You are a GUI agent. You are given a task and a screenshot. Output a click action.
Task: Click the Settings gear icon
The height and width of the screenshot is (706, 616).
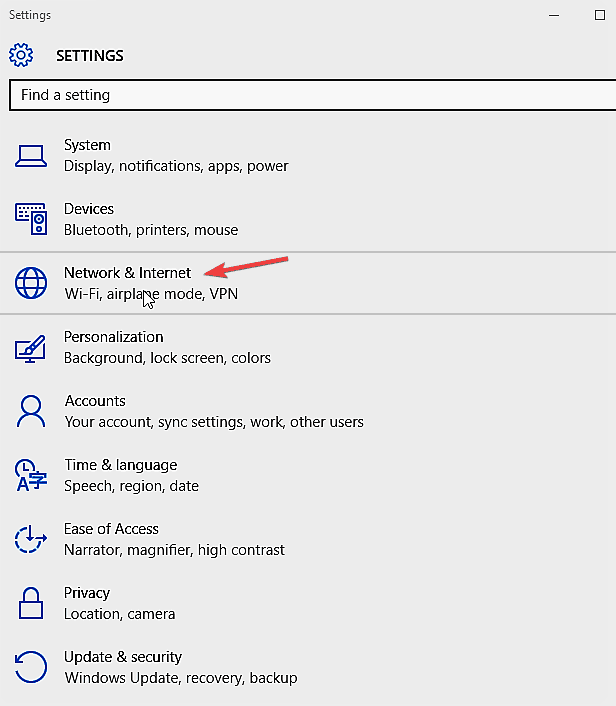(21, 55)
